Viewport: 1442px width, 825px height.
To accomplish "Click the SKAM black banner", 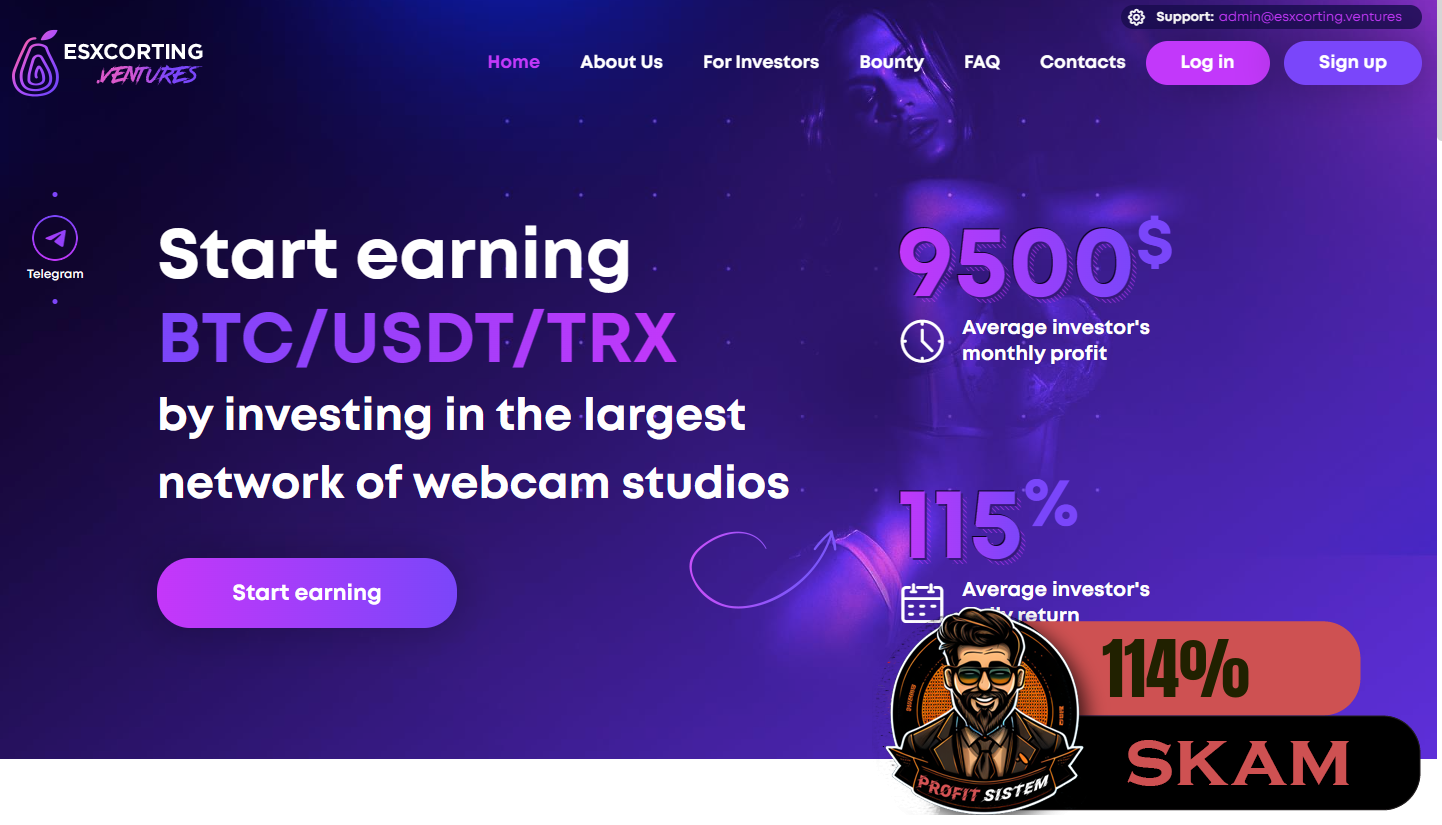I will coord(1240,763).
